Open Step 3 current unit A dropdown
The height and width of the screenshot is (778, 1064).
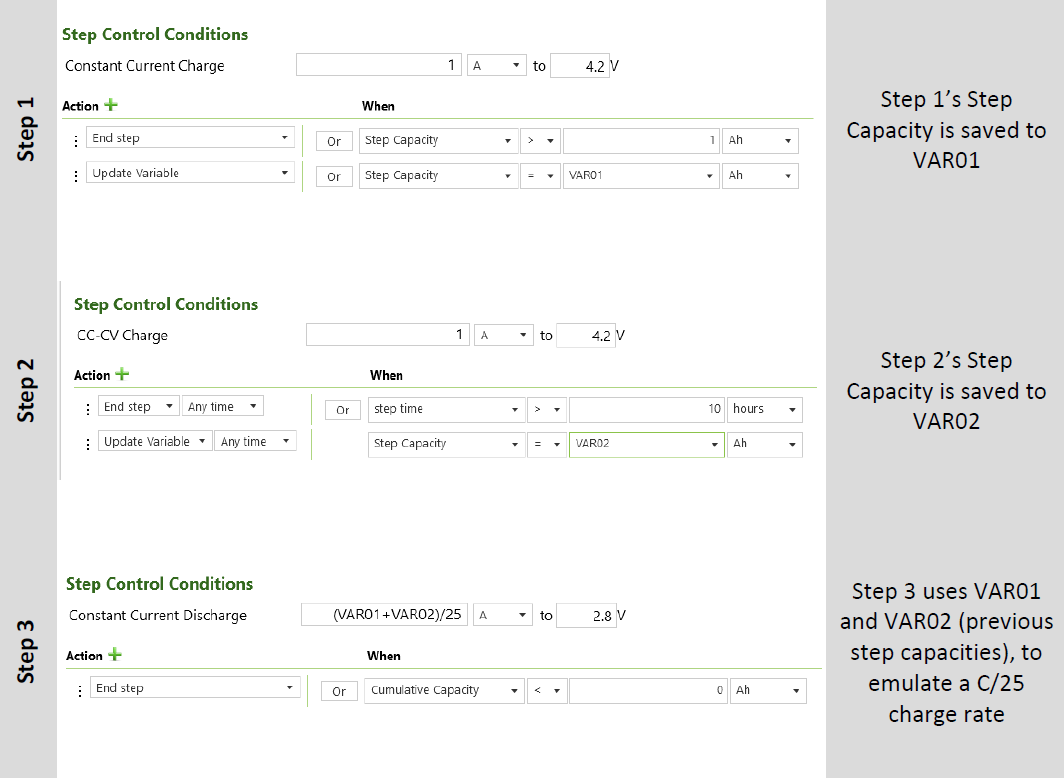pyautogui.click(x=503, y=615)
